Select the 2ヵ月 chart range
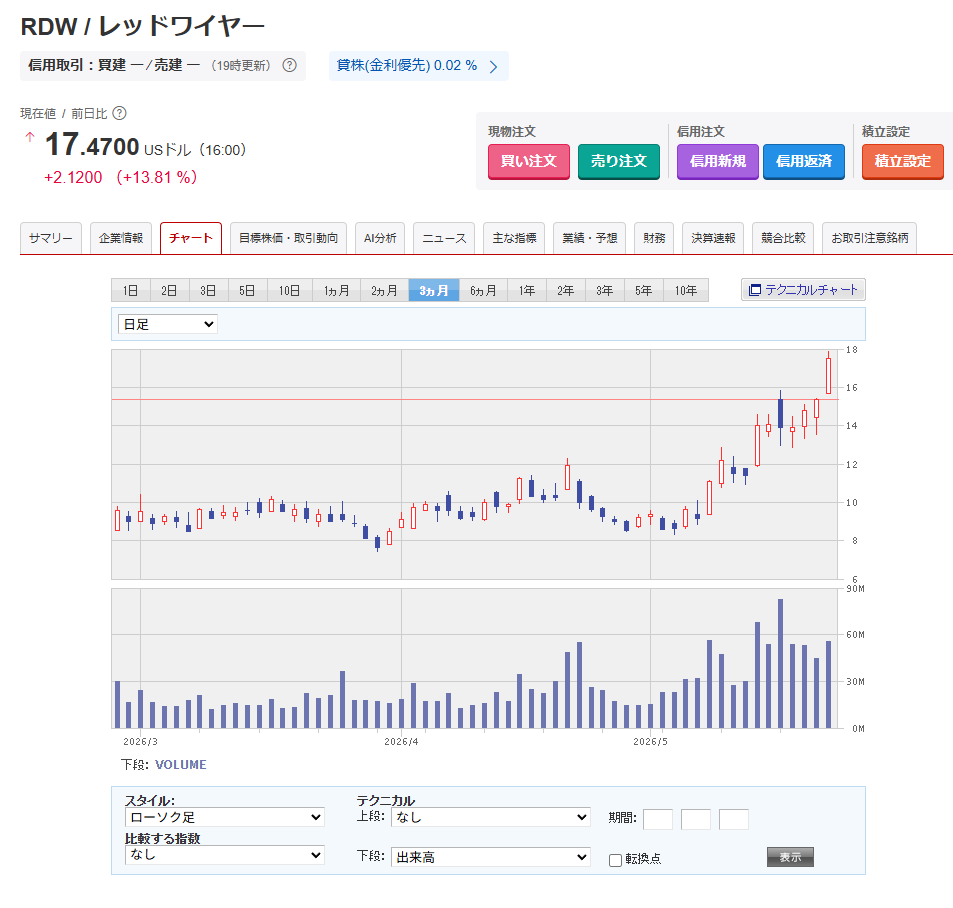The height and width of the screenshot is (908, 953). tap(385, 291)
